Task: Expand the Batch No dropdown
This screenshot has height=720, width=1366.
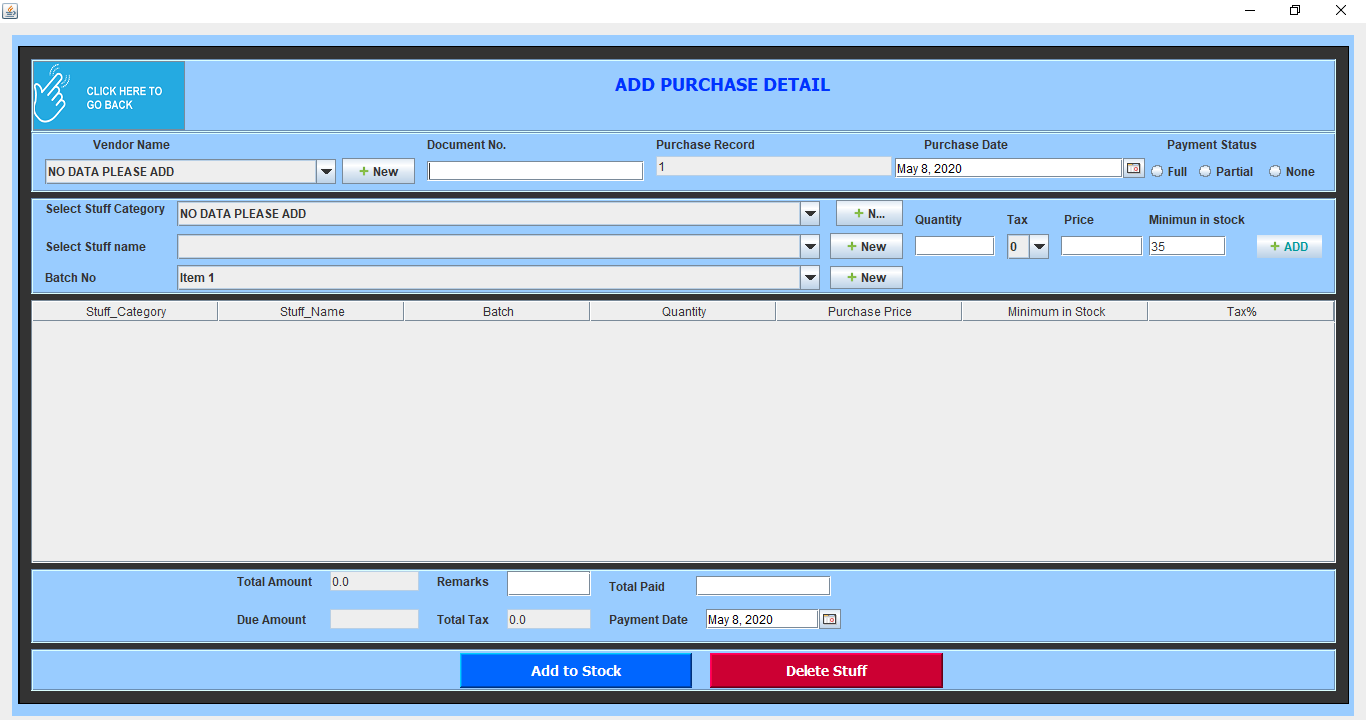Action: coord(810,278)
